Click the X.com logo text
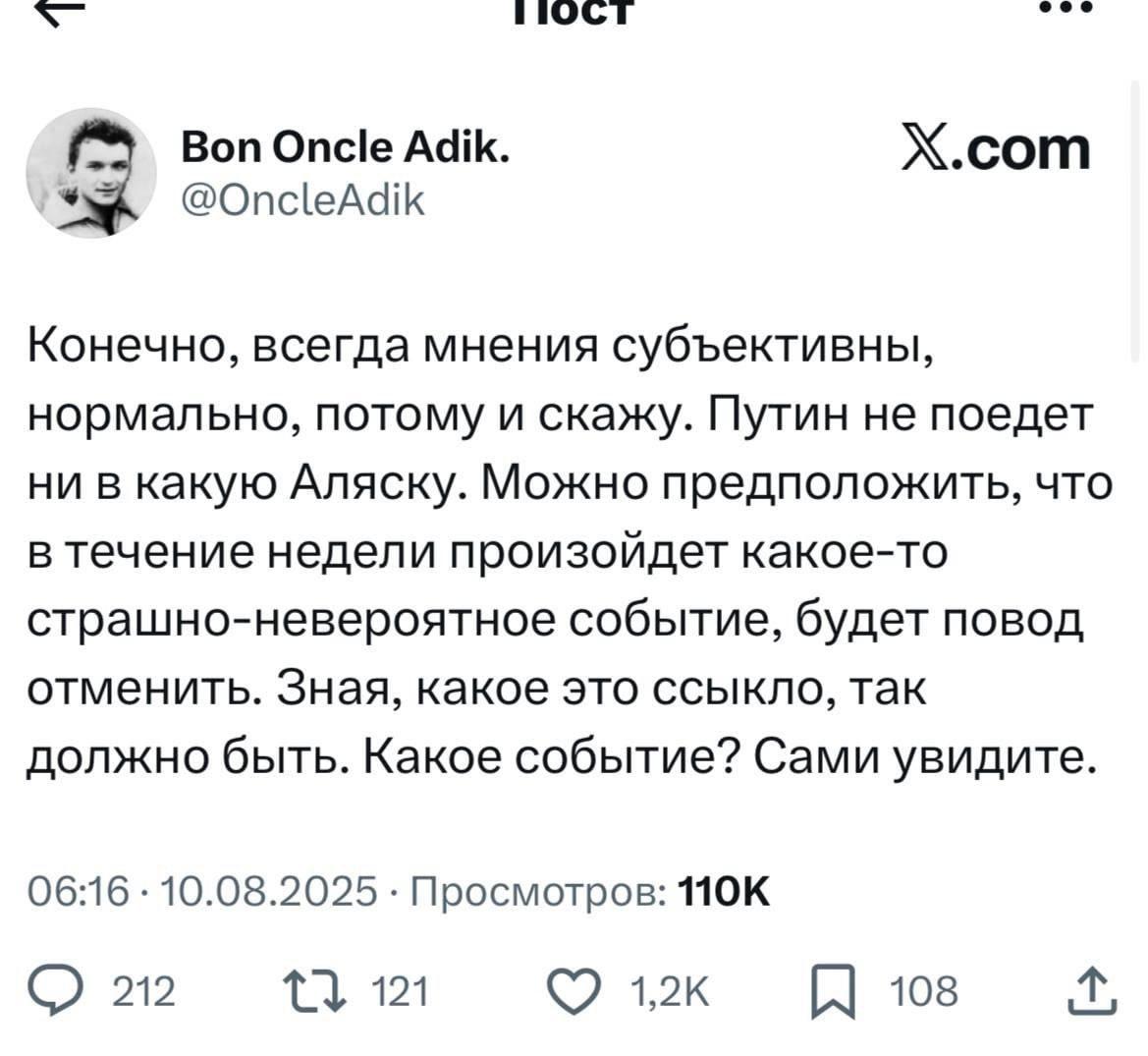Viewport: 1148px width, 1056px height. tap(996, 148)
